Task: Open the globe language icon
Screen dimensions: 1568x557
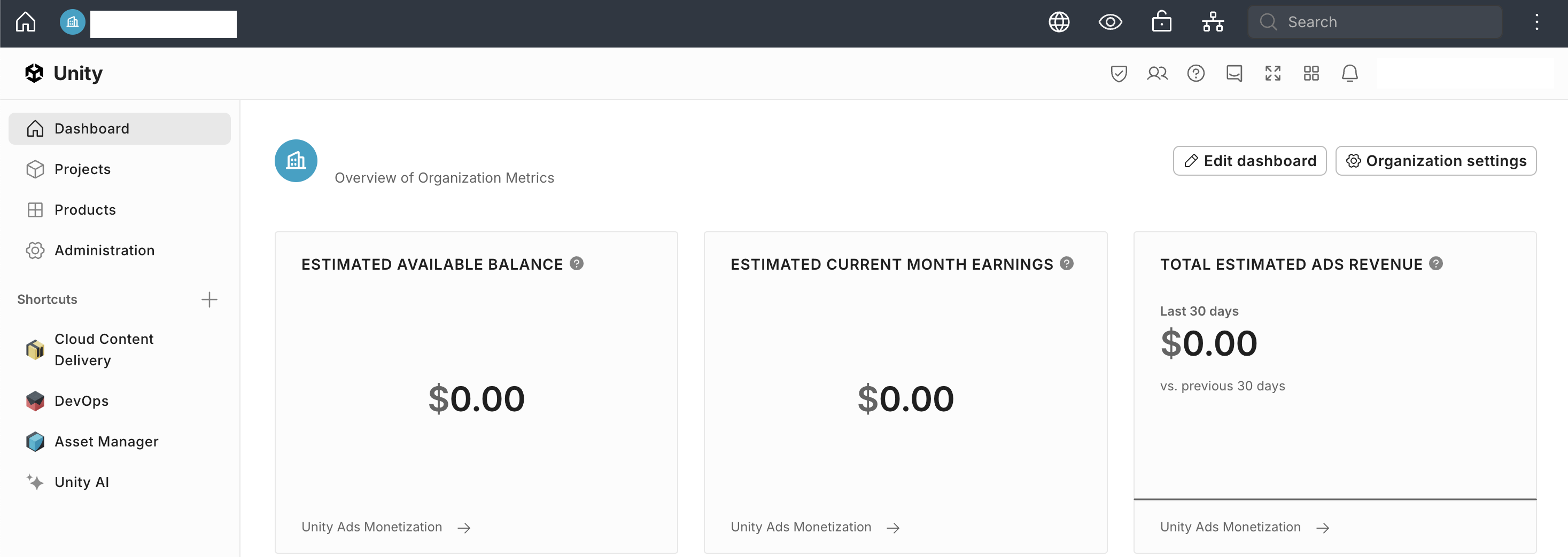Action: pyautogui.click(x=1059, y=22)
